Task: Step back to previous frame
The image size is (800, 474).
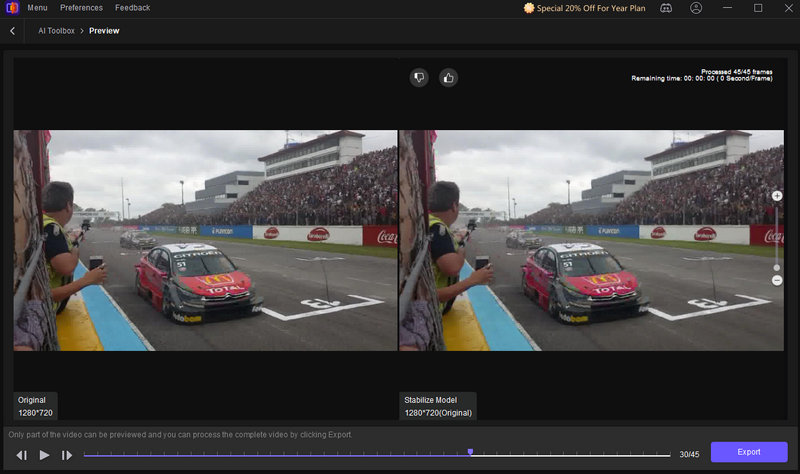Action: 21,455
